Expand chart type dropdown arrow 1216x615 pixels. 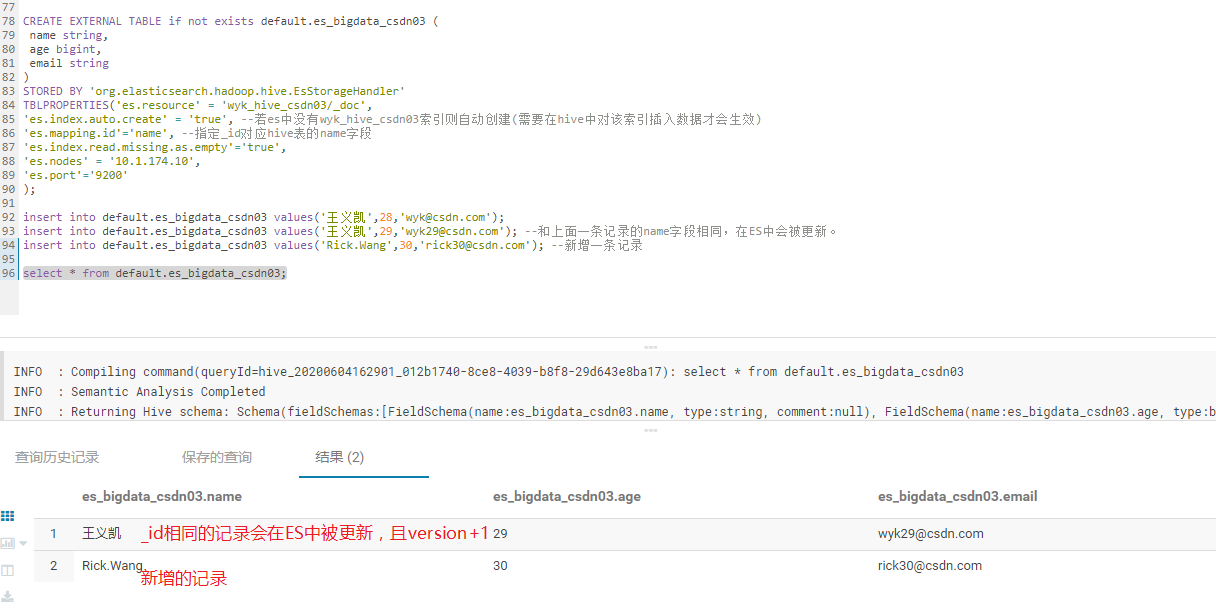(23, 544)
